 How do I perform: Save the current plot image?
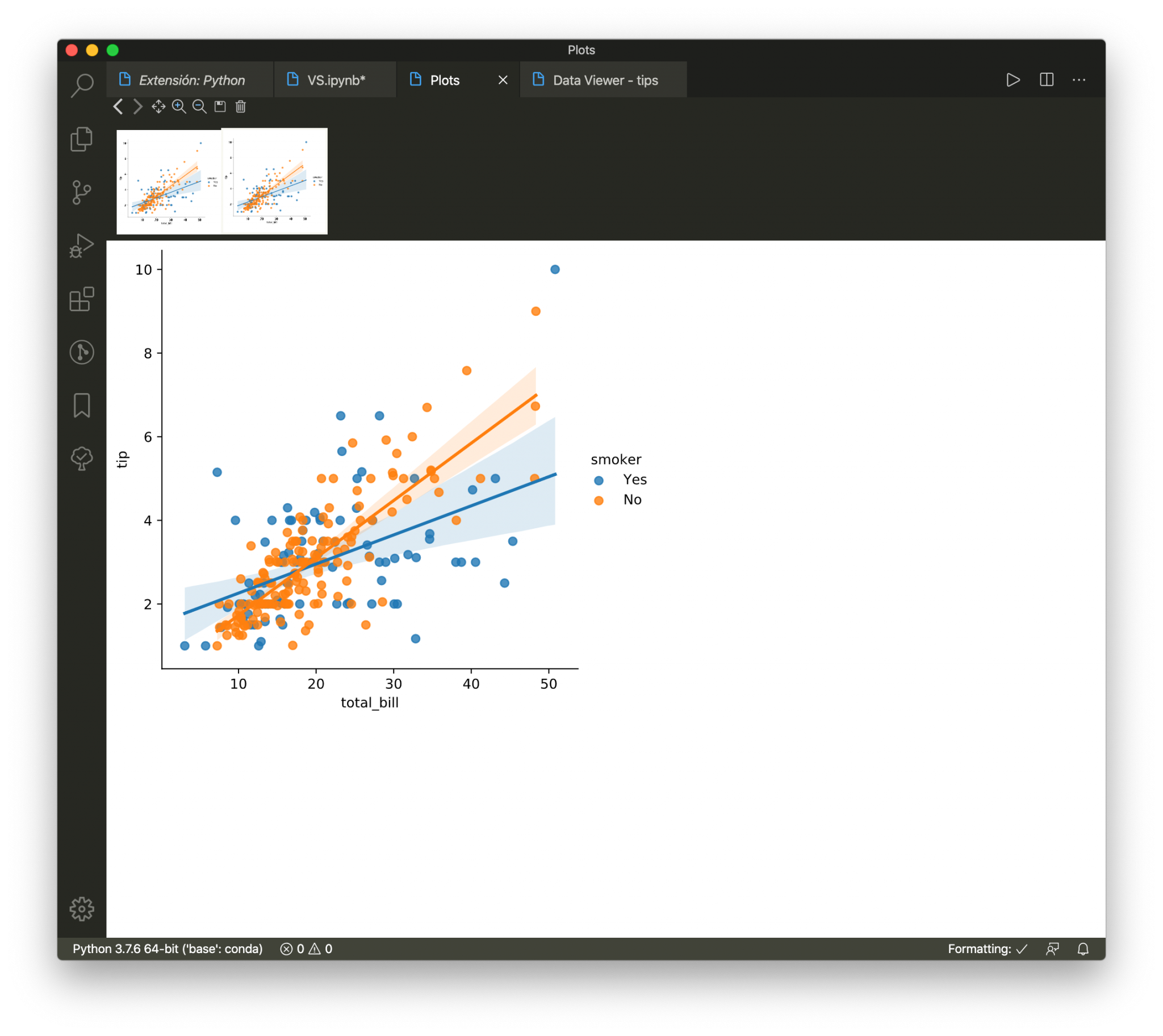click(x=220, y=106)
